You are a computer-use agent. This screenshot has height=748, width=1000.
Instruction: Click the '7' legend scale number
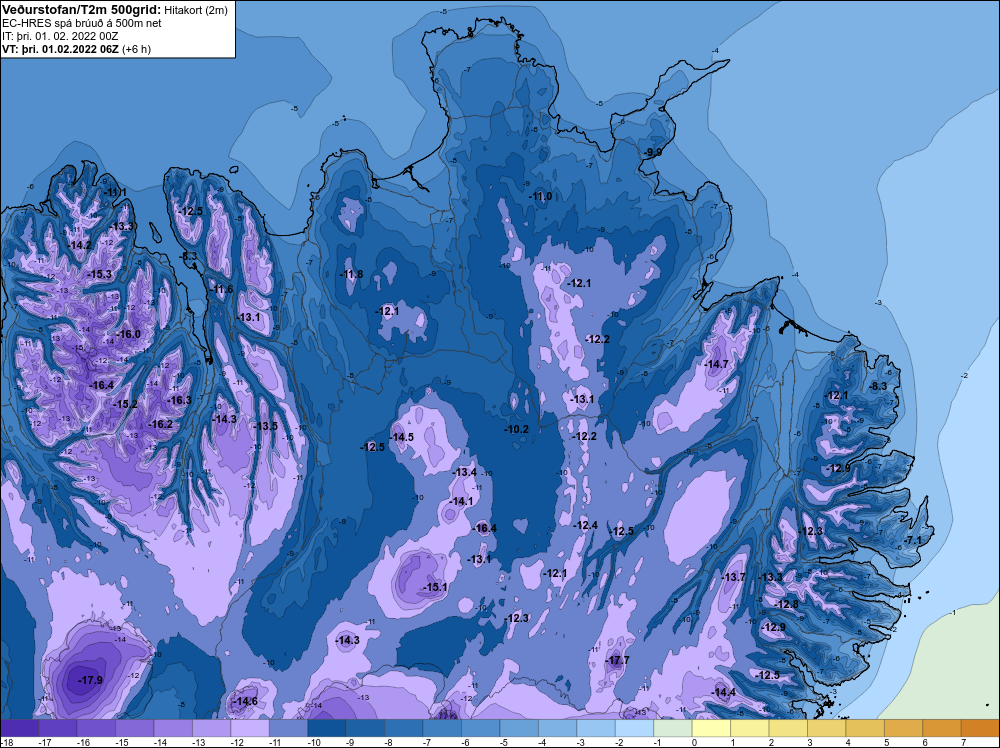tap(963, 742)
